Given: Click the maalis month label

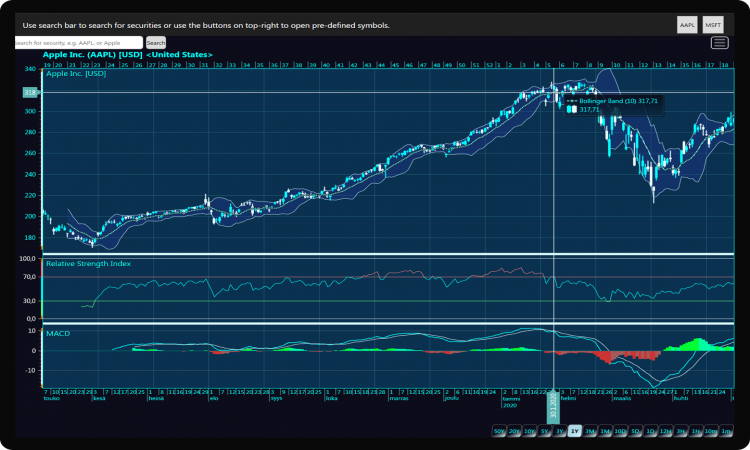Looking at the screenshot, I should [622, 398].
